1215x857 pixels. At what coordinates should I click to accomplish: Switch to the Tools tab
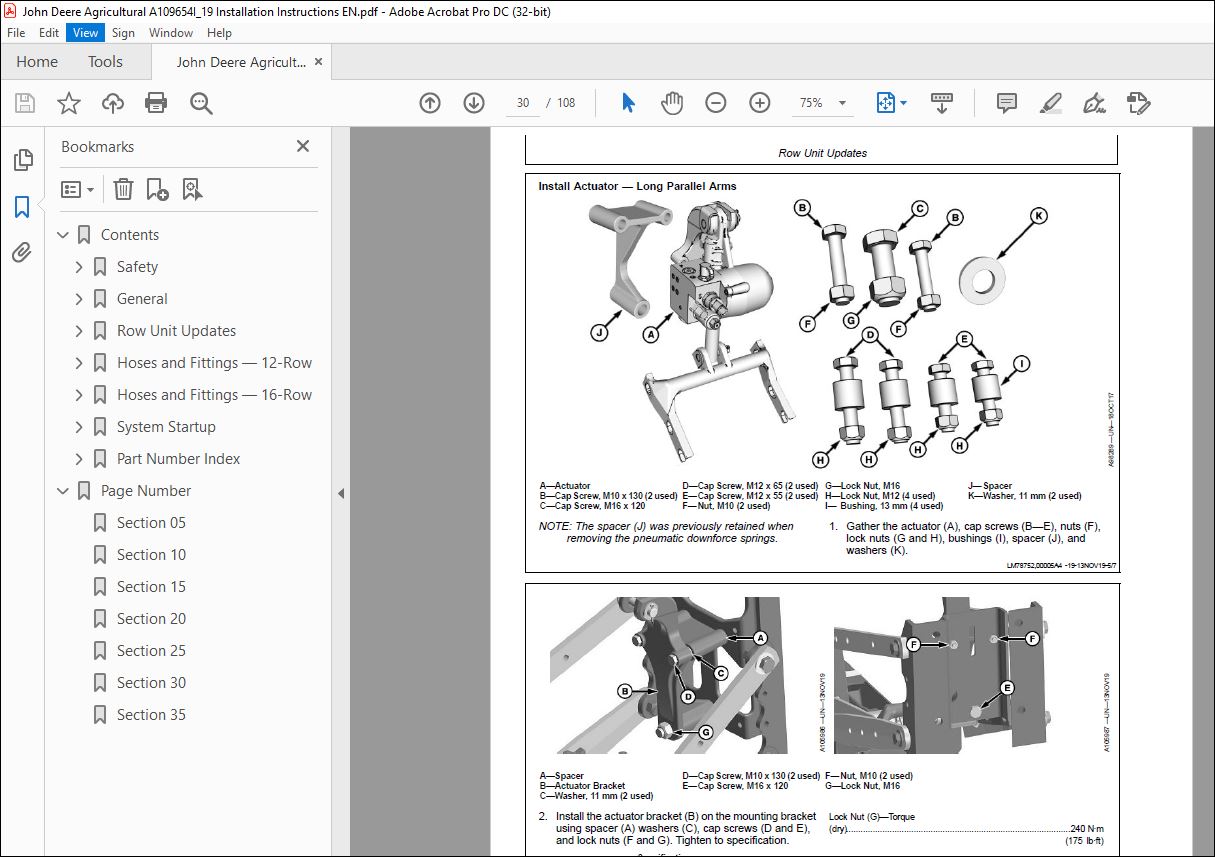(105, 62)
